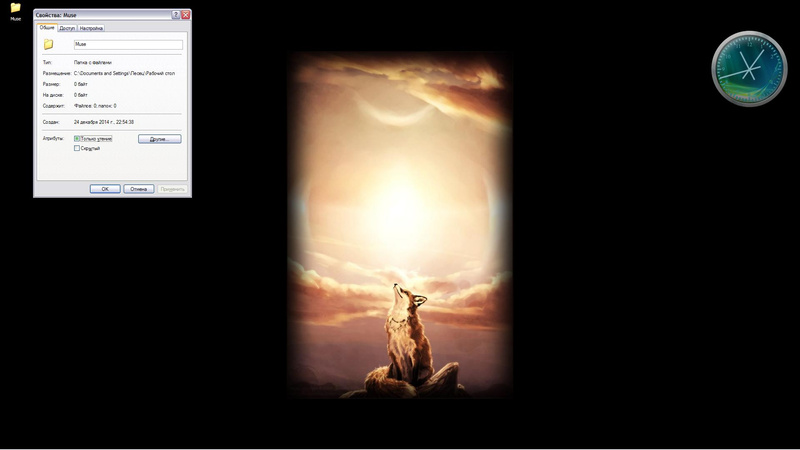Click the Атрибуты label
This screenshot has height=450, width=800.
click(53, 139)
